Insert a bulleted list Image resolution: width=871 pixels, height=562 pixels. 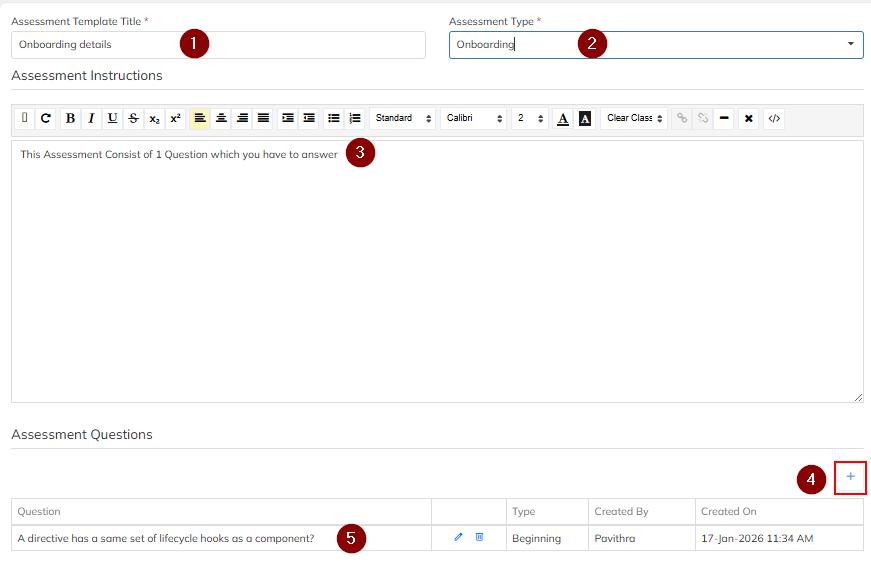[x=333, y=118]
